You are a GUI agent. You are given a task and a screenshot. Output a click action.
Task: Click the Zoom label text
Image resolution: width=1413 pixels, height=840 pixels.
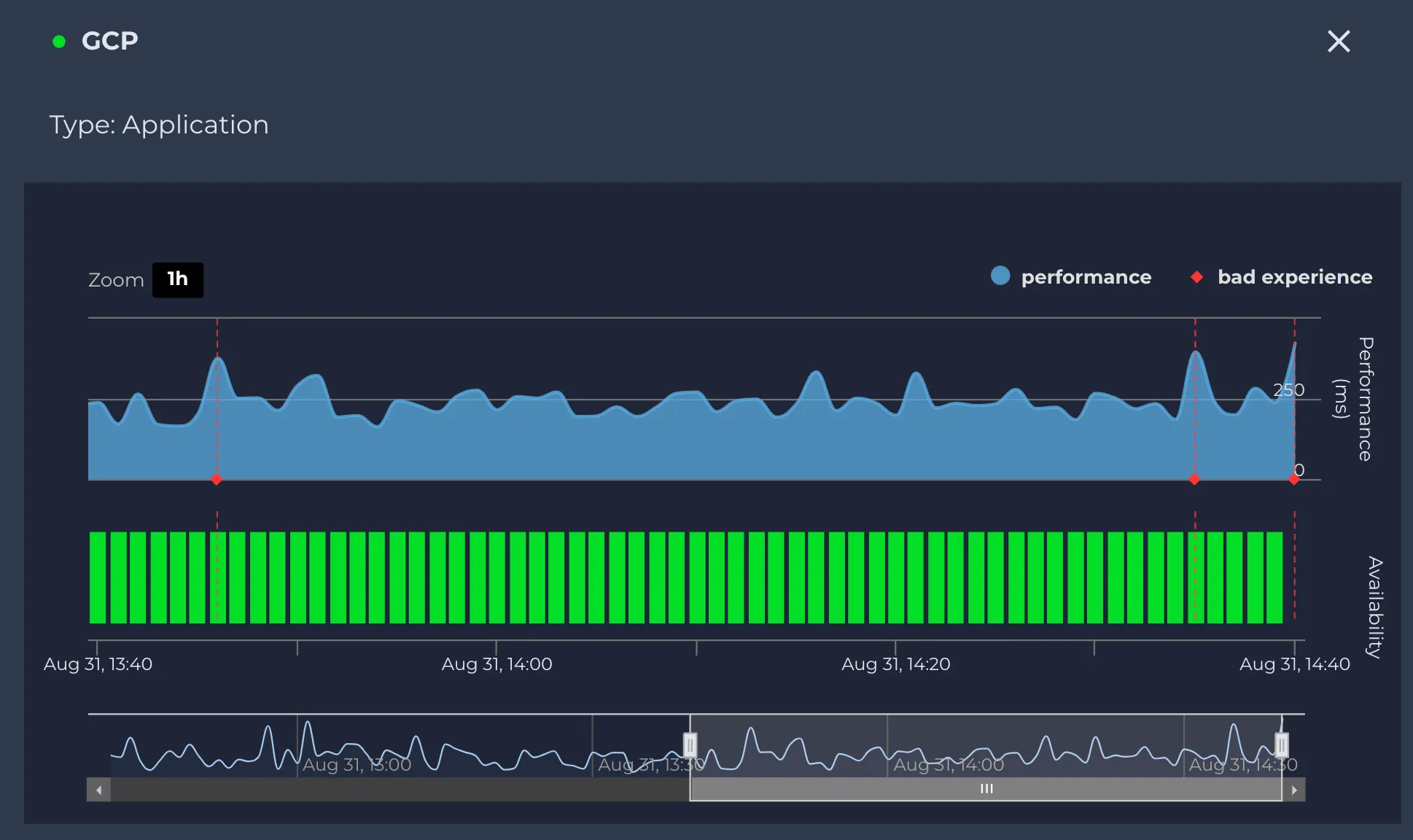point(116,280)
